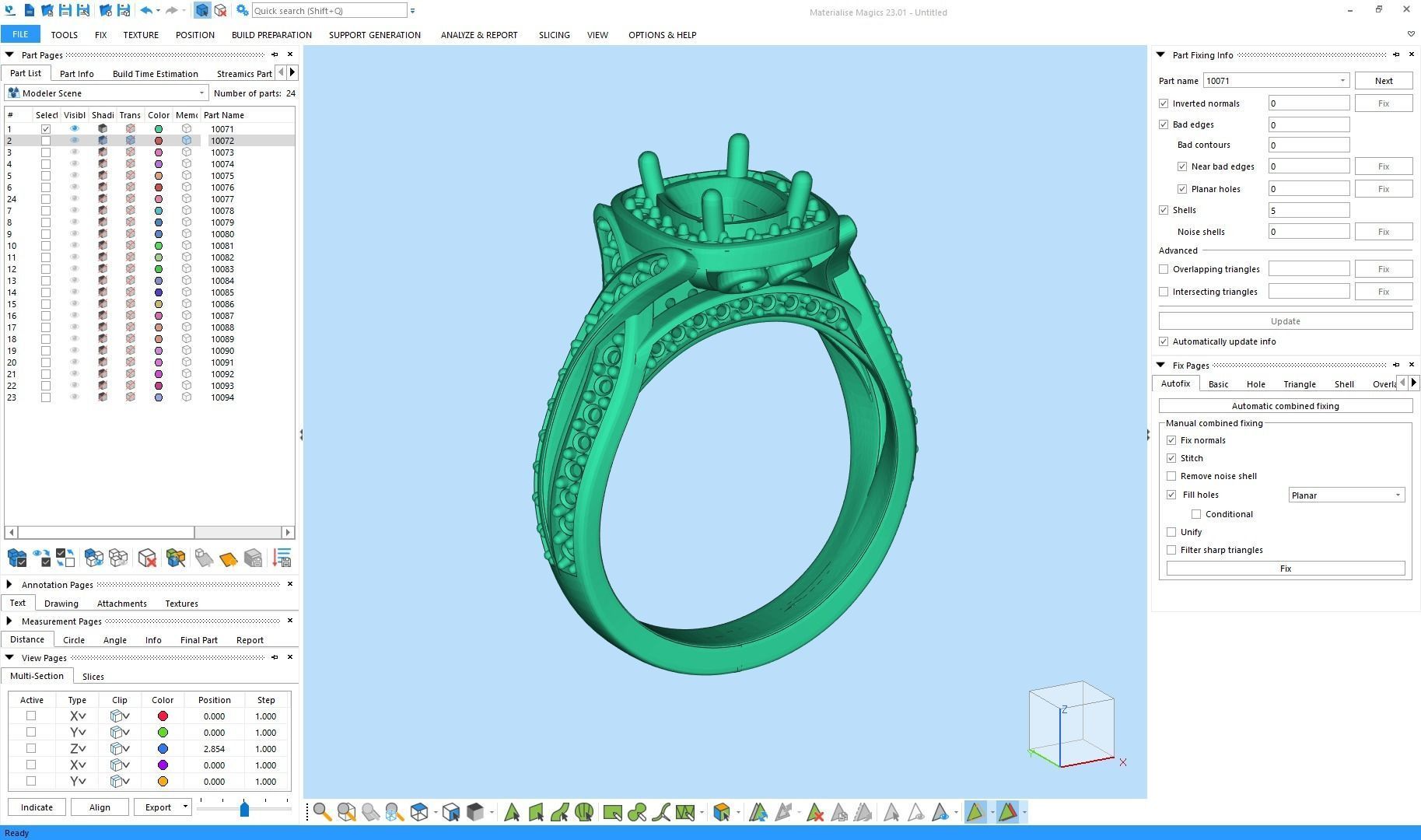Open settings gear icon beside quick search
Image resolution: width=1421 pixels, height=840 pixels.
243,11
